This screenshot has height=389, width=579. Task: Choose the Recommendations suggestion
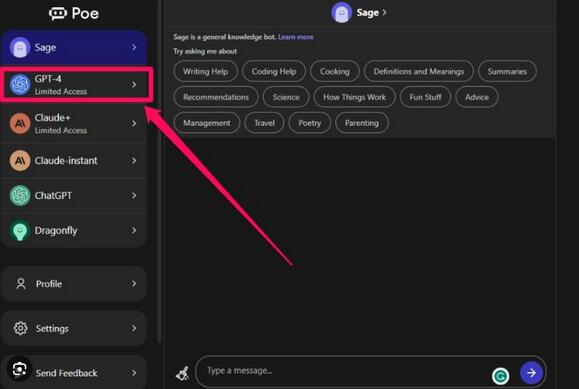pos(216,97)
